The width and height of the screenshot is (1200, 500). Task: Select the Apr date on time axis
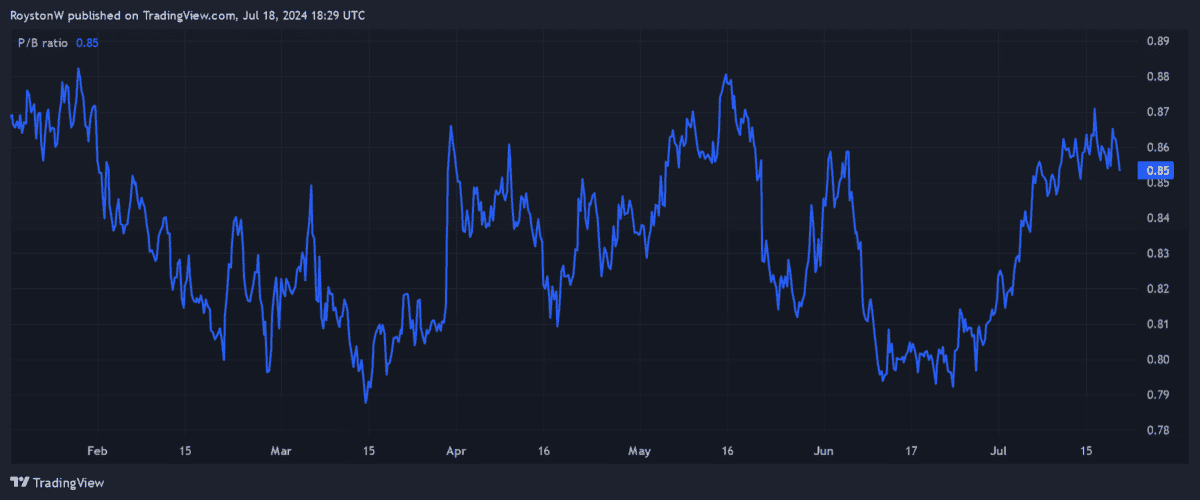click(455, 451)
